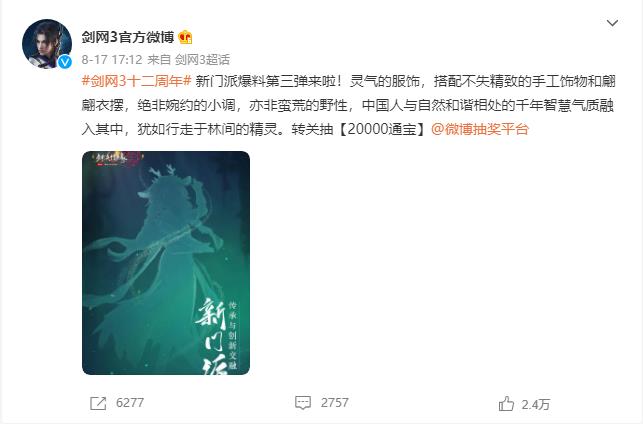
Task: Click the post body text paragraph
Action: 348,105
